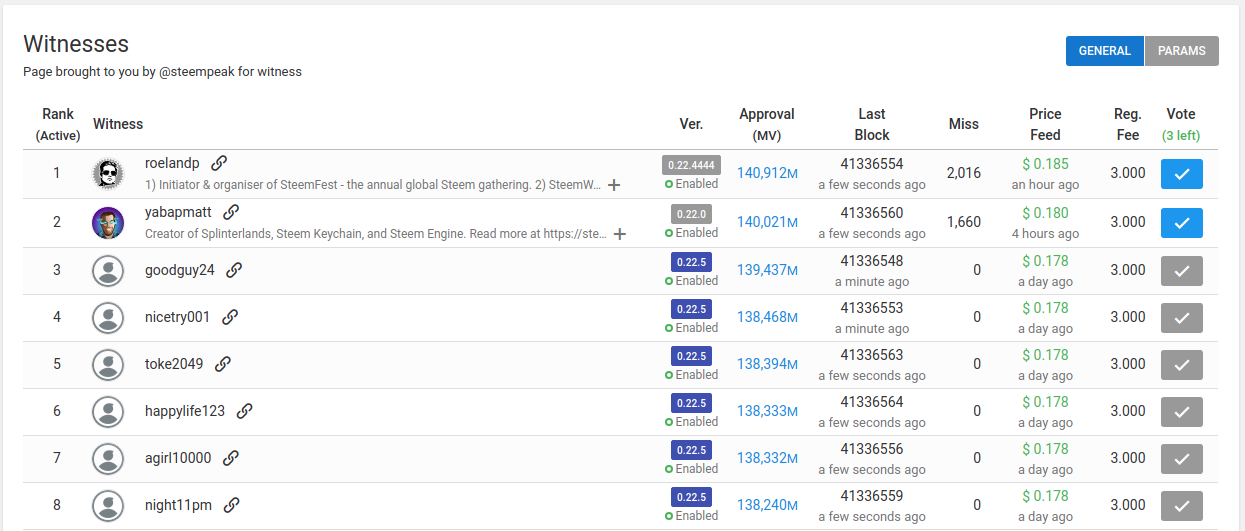The width and height of the screenshot is (1245, 531).
Task: Click the 0.22.5 version badge for nicetry001
Action: tap(691, 308)
